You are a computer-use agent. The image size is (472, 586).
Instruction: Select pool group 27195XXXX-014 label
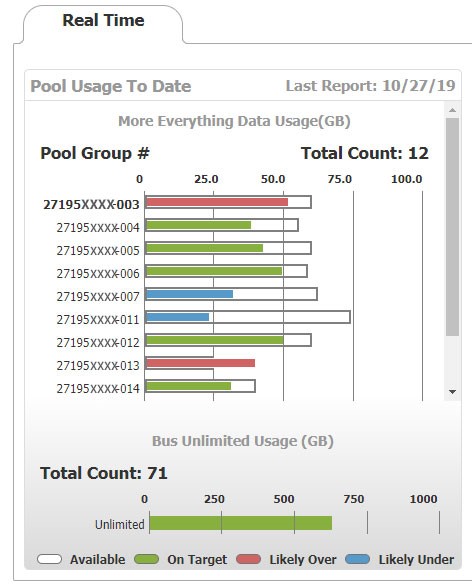pos(98,389)
